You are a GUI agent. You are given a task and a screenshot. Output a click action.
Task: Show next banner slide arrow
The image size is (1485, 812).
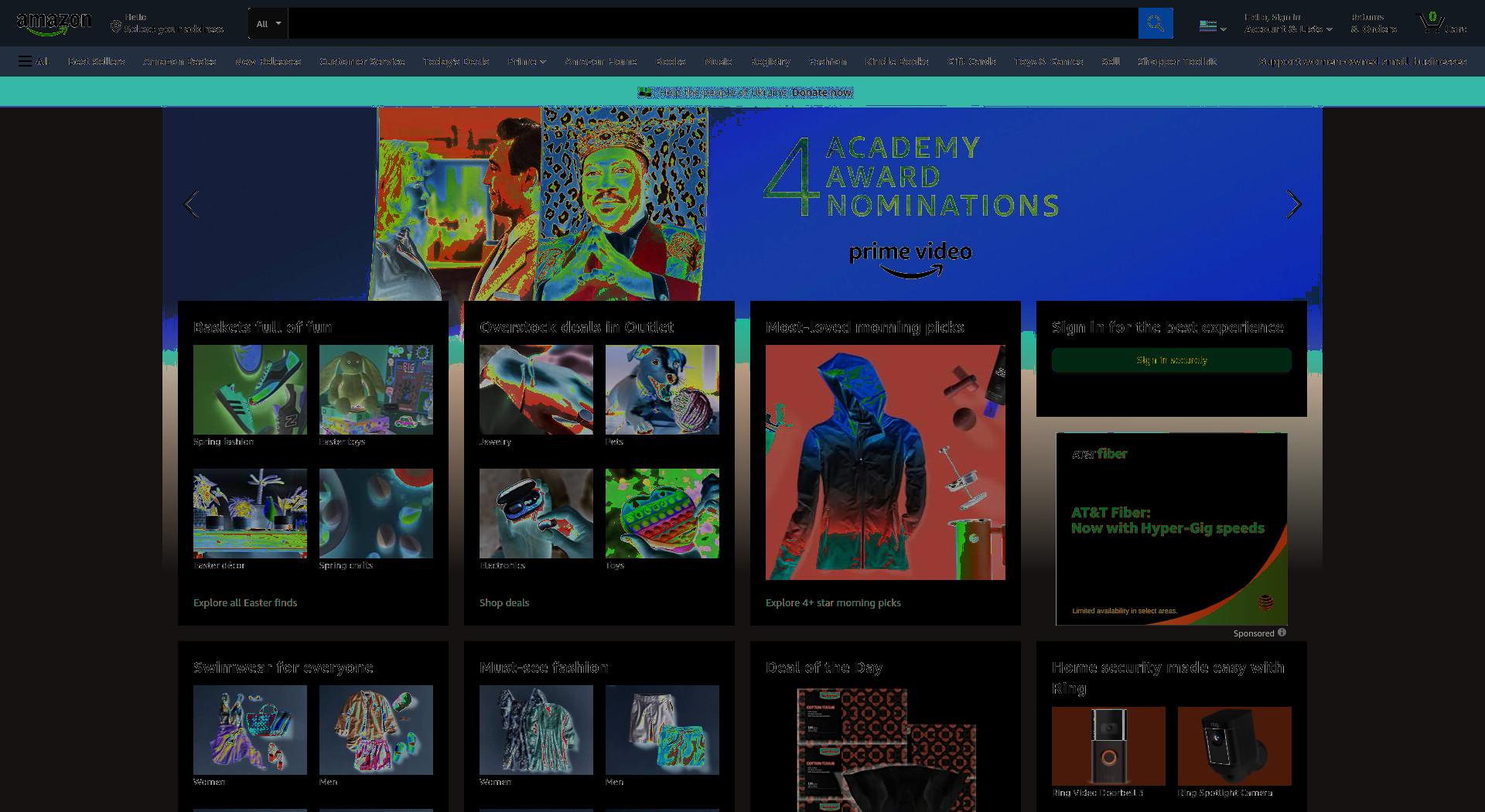pyautogui.click(x=1293, y=204)
